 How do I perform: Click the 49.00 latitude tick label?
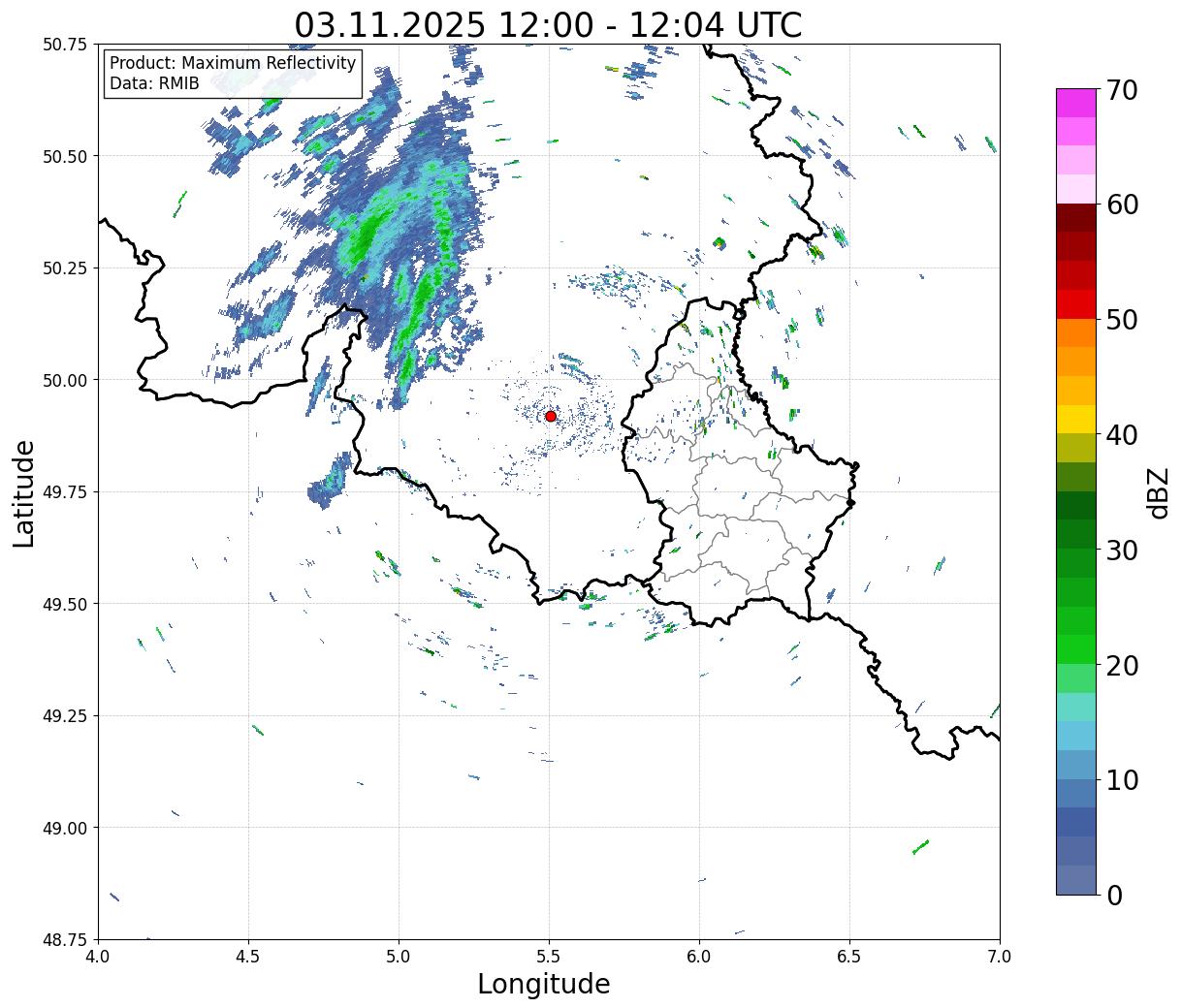tap(64, 828)
